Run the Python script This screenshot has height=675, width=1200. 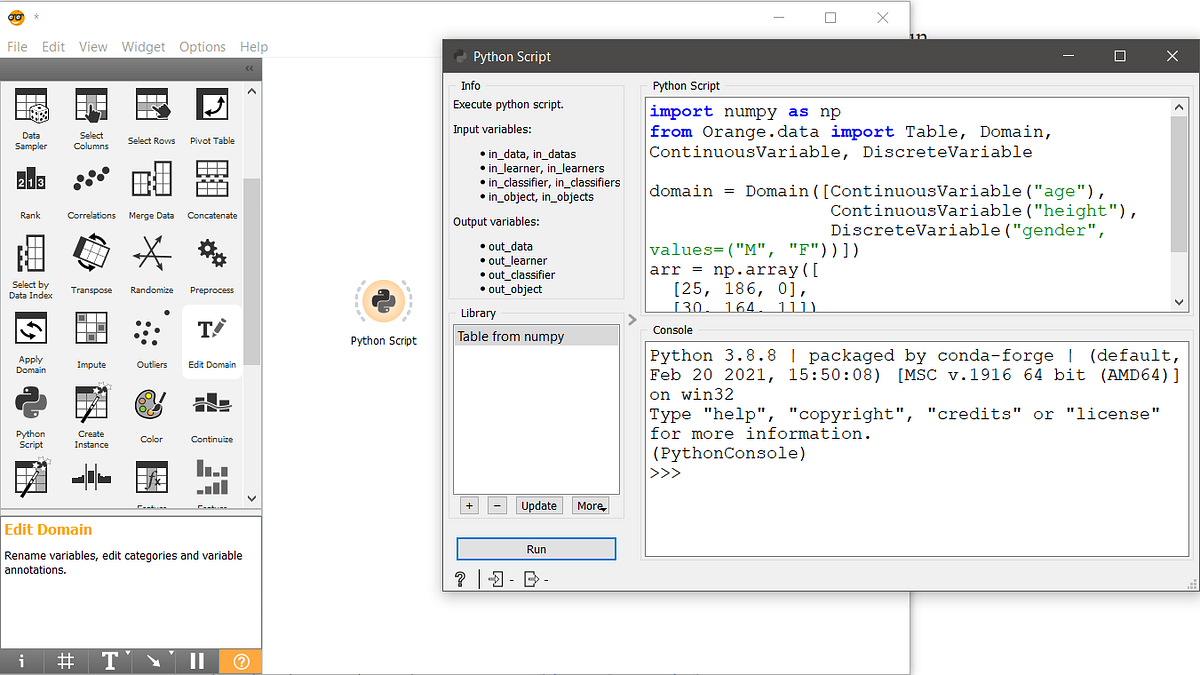(x=536, y=548)
